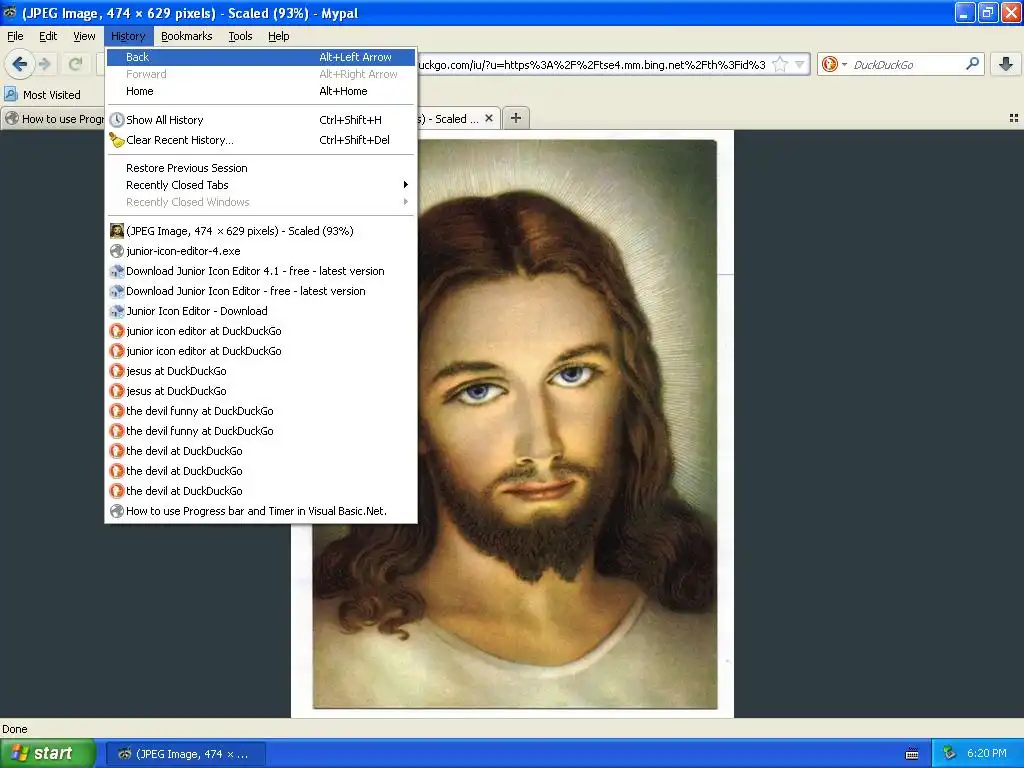Open the DuckDuckGo search engine selector
The height and width of the screenshot is (768, 1024).
click(x=835, y=64)
